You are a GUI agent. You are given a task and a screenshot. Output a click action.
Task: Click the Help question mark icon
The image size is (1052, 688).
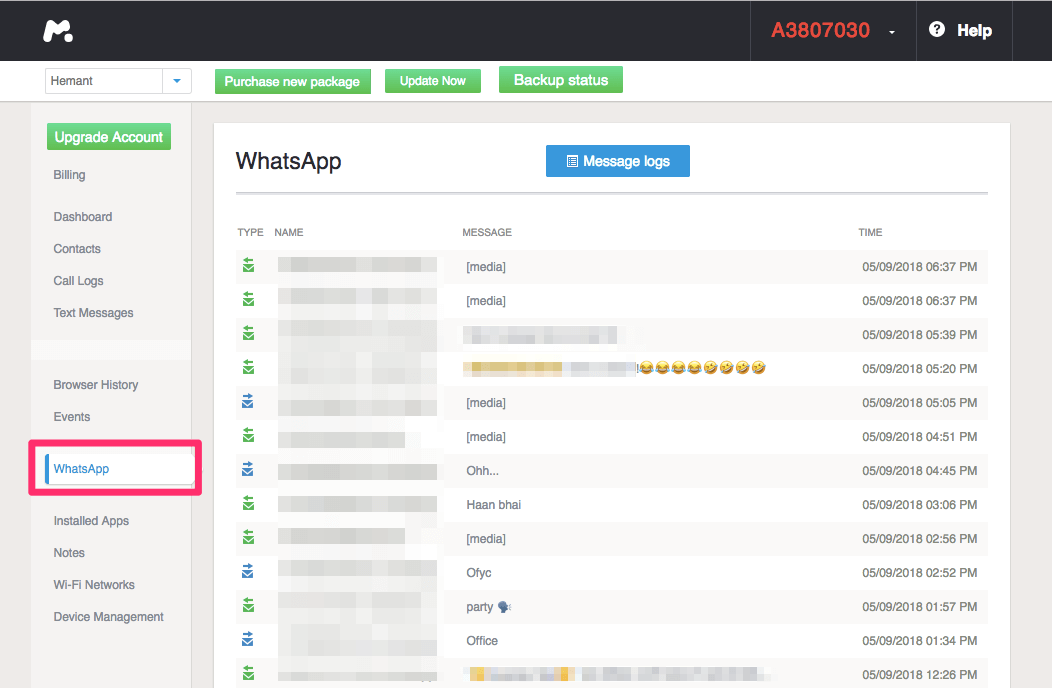(x=937, y=30)
